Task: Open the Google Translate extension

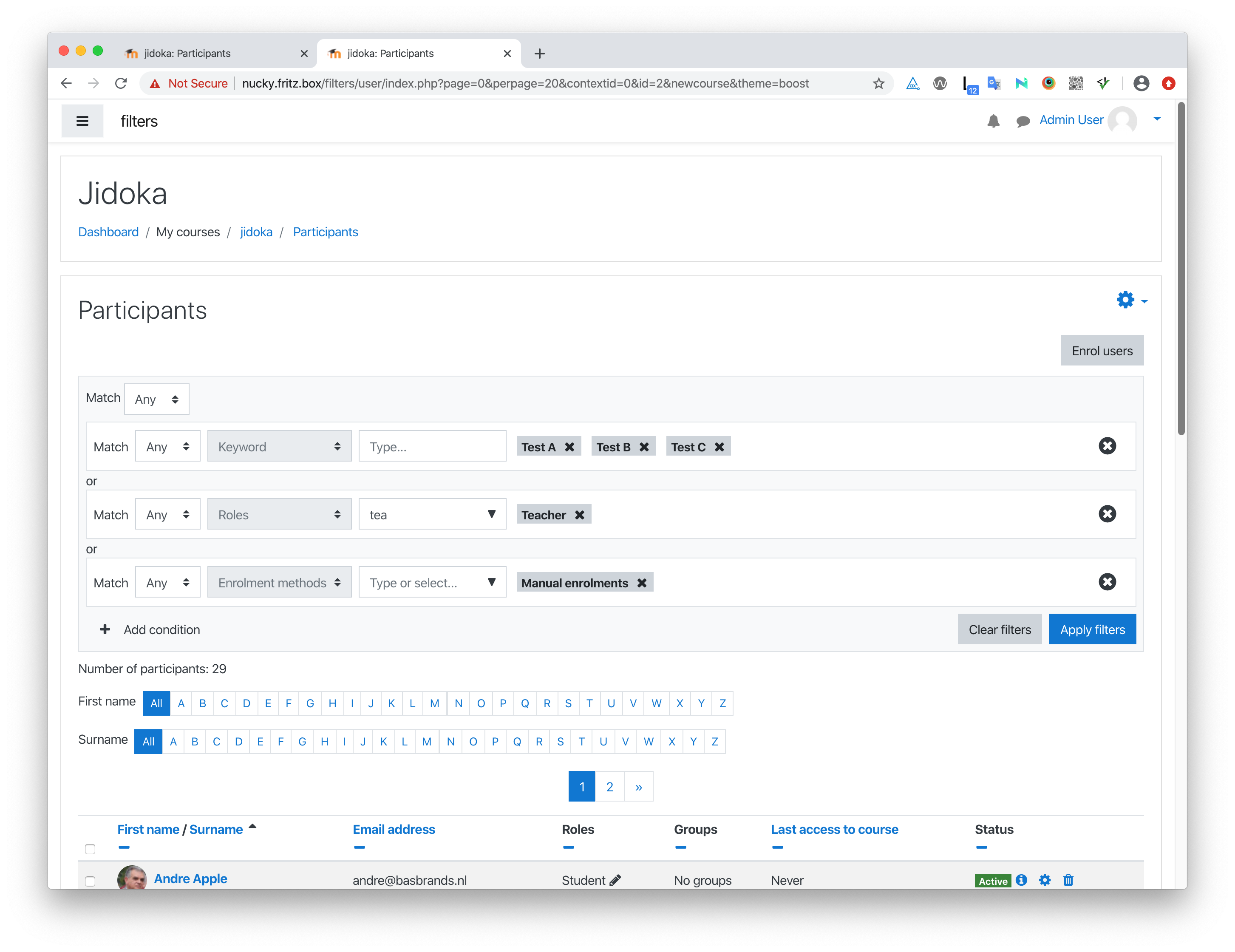Action: (x=994, y=84)
